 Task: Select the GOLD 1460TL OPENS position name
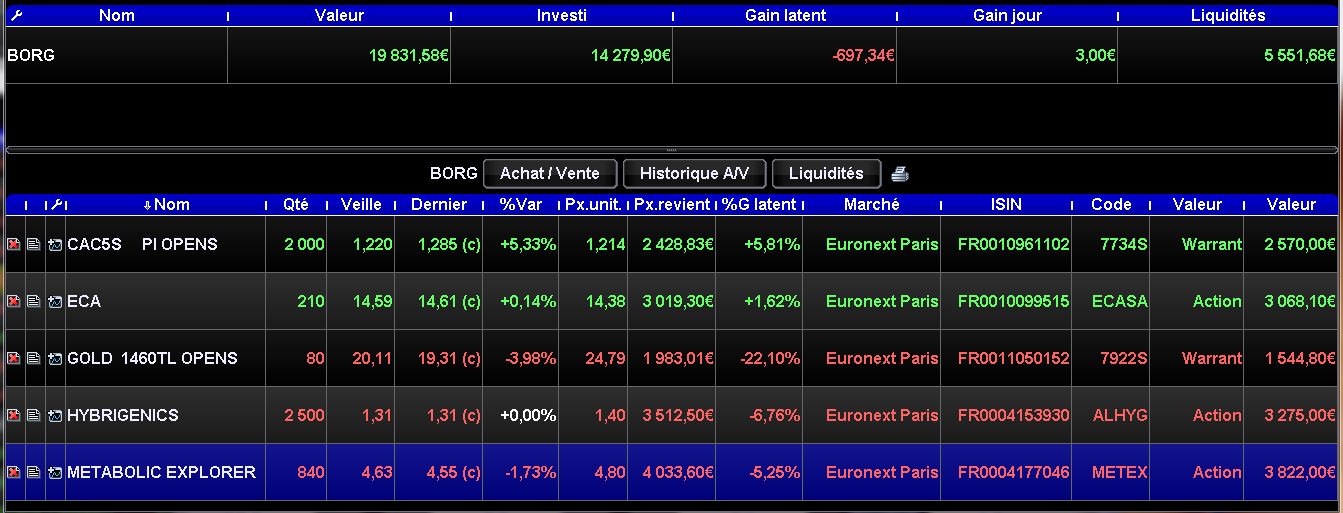(152, 358)
